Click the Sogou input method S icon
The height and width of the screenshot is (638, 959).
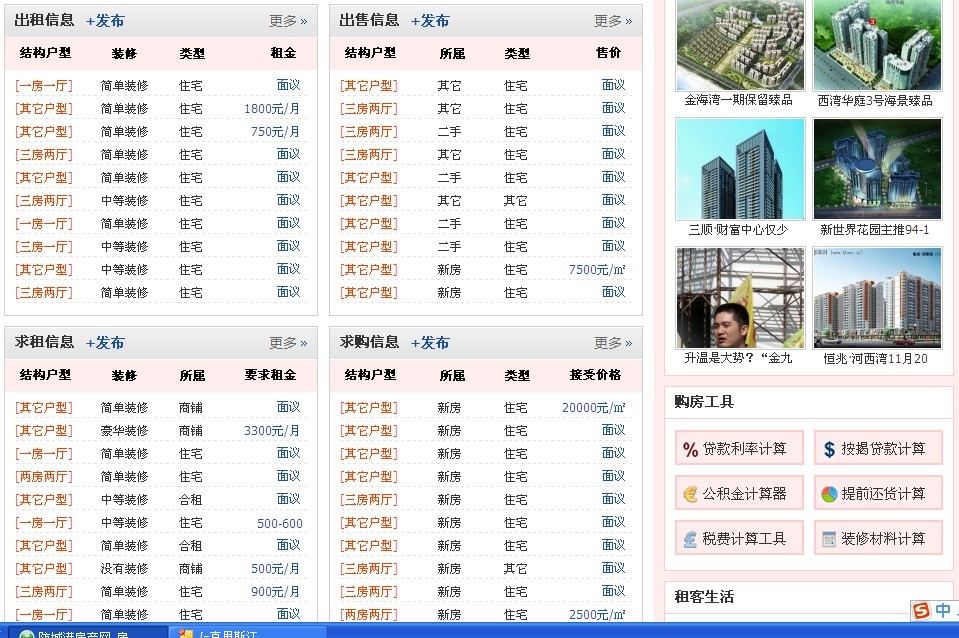coord(921,610)
